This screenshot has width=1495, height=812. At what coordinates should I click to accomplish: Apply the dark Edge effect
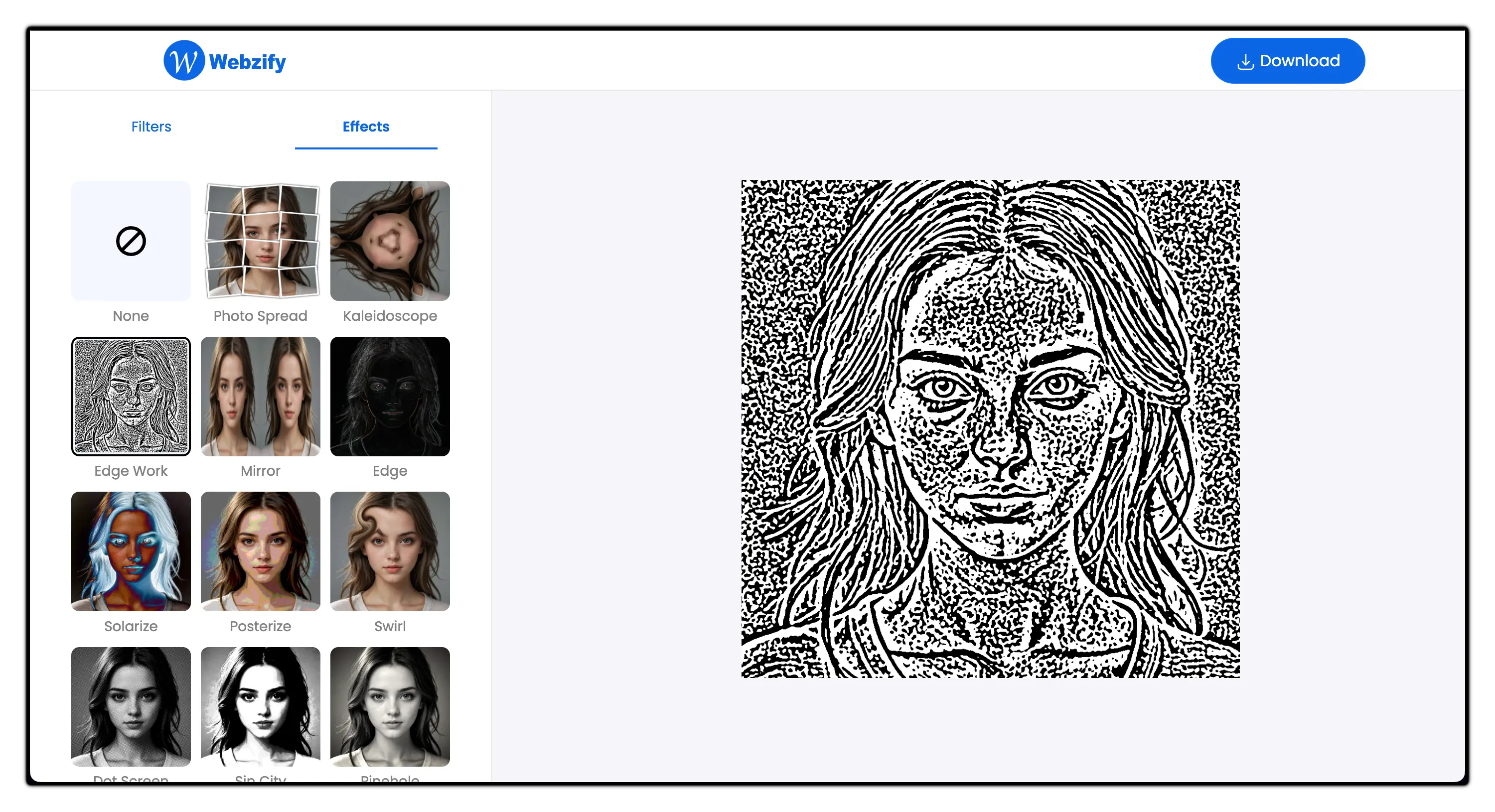(x=389, y=397)
